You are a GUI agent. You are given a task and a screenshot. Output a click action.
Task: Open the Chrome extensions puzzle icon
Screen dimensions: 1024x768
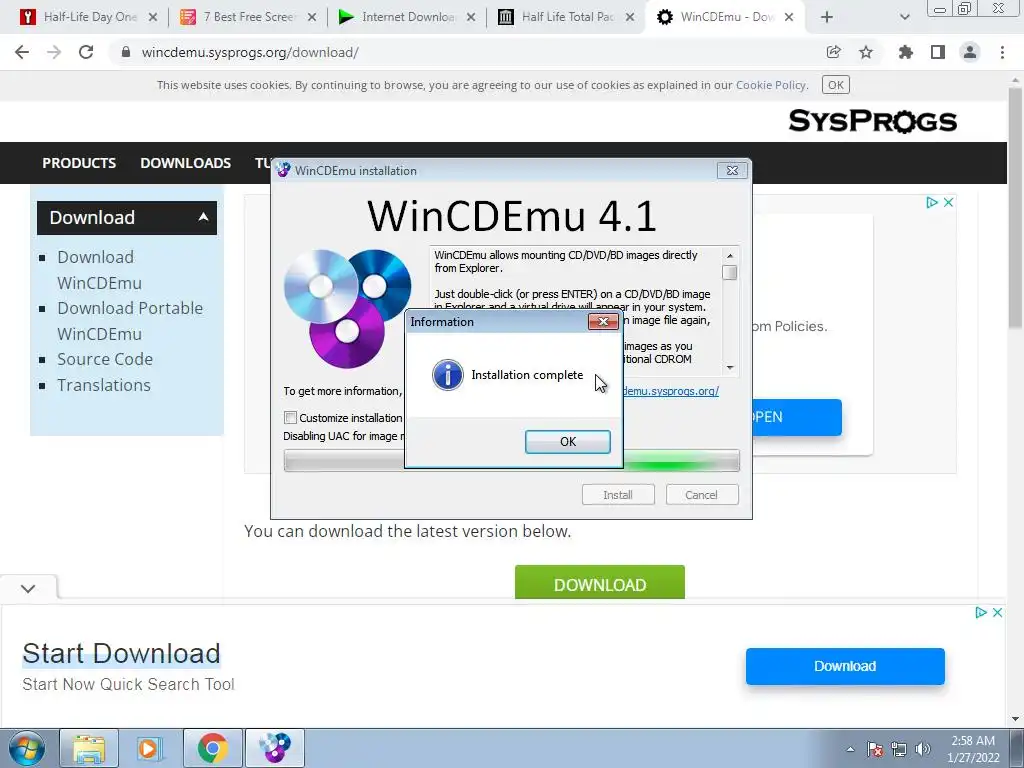tap(905, 52)
